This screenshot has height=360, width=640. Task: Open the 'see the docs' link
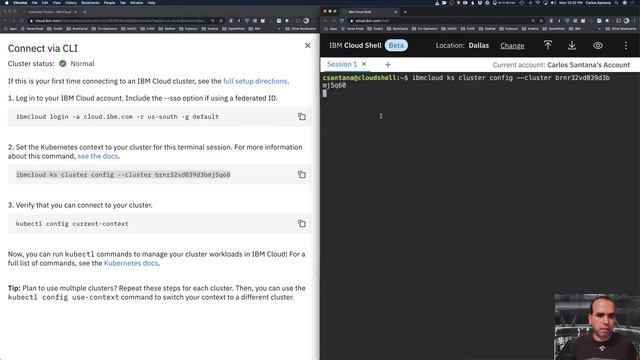pos(98,156)
